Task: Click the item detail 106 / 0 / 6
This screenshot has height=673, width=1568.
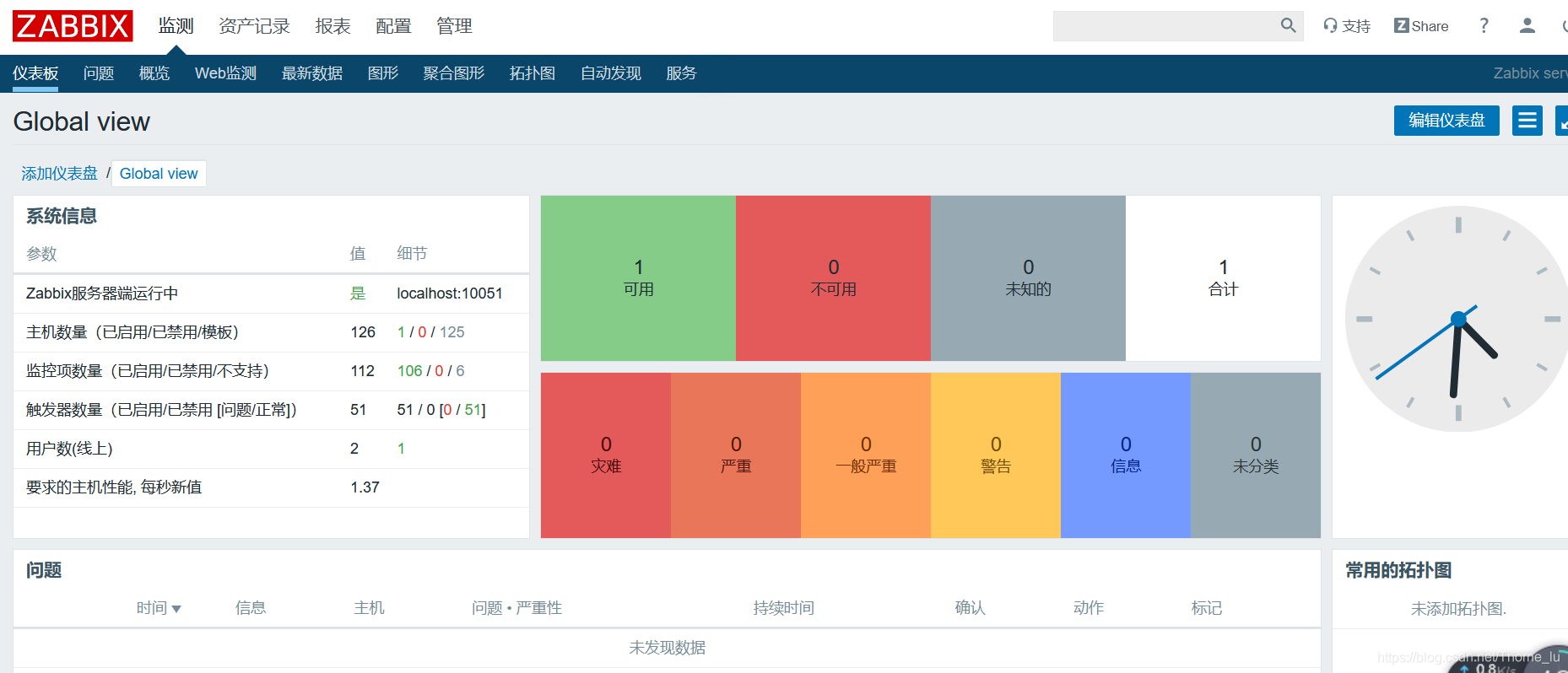Action: [430, 371]
